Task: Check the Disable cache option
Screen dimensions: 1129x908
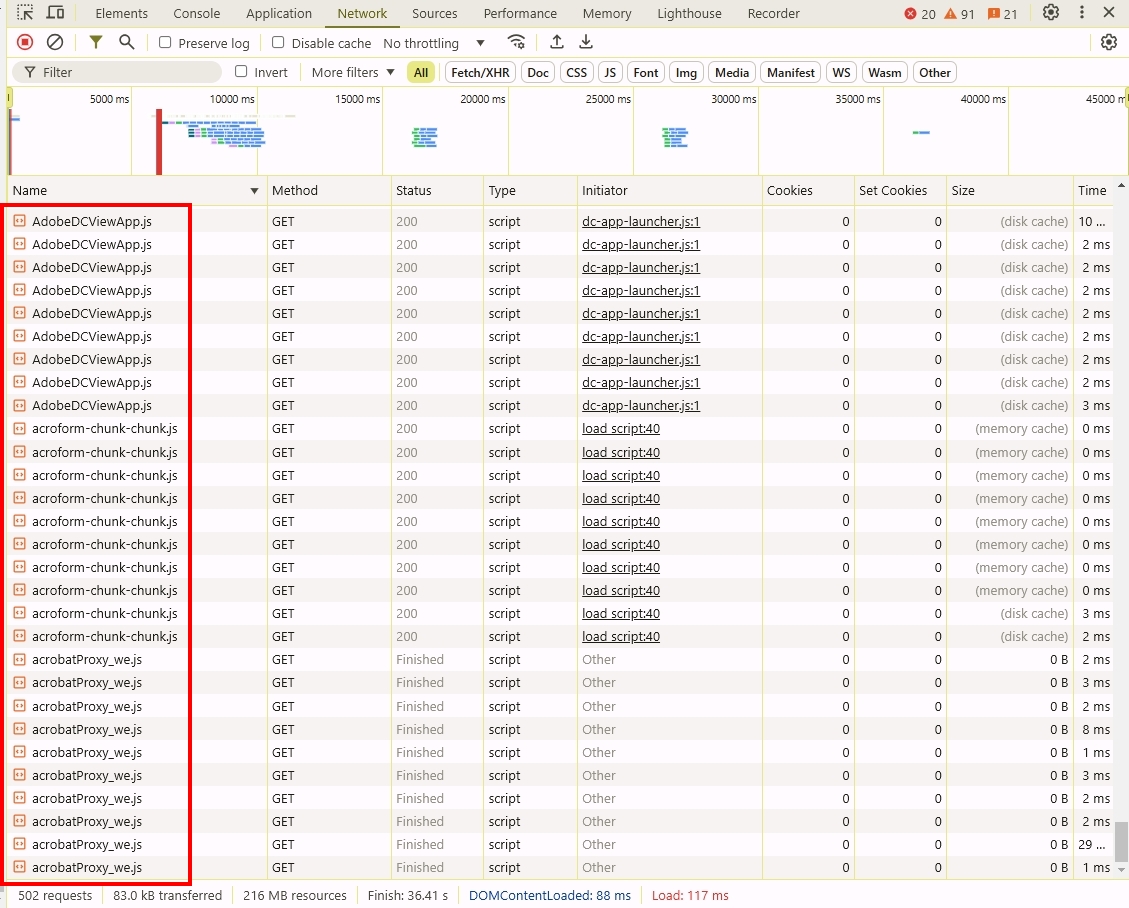Action: (278, 43)
